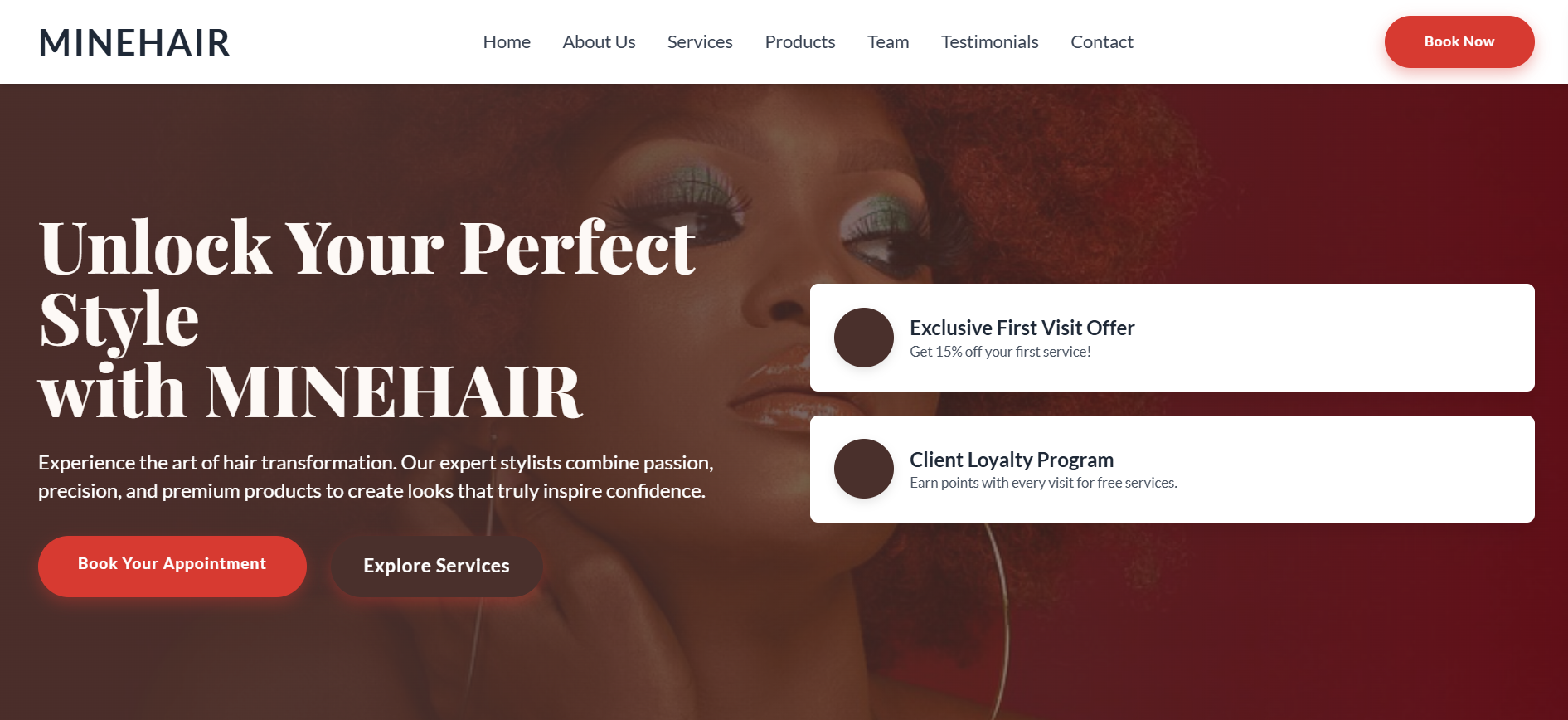This screenshot has width=1568, height=720.
Task: Open the Contact navigation link
Action: 1101,41
